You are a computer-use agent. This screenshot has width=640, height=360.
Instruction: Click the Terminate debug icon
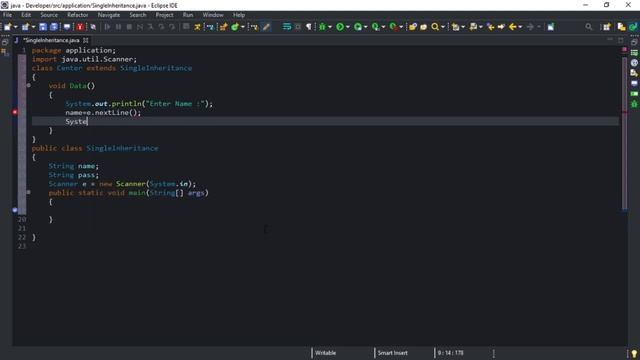pos(129,27)
